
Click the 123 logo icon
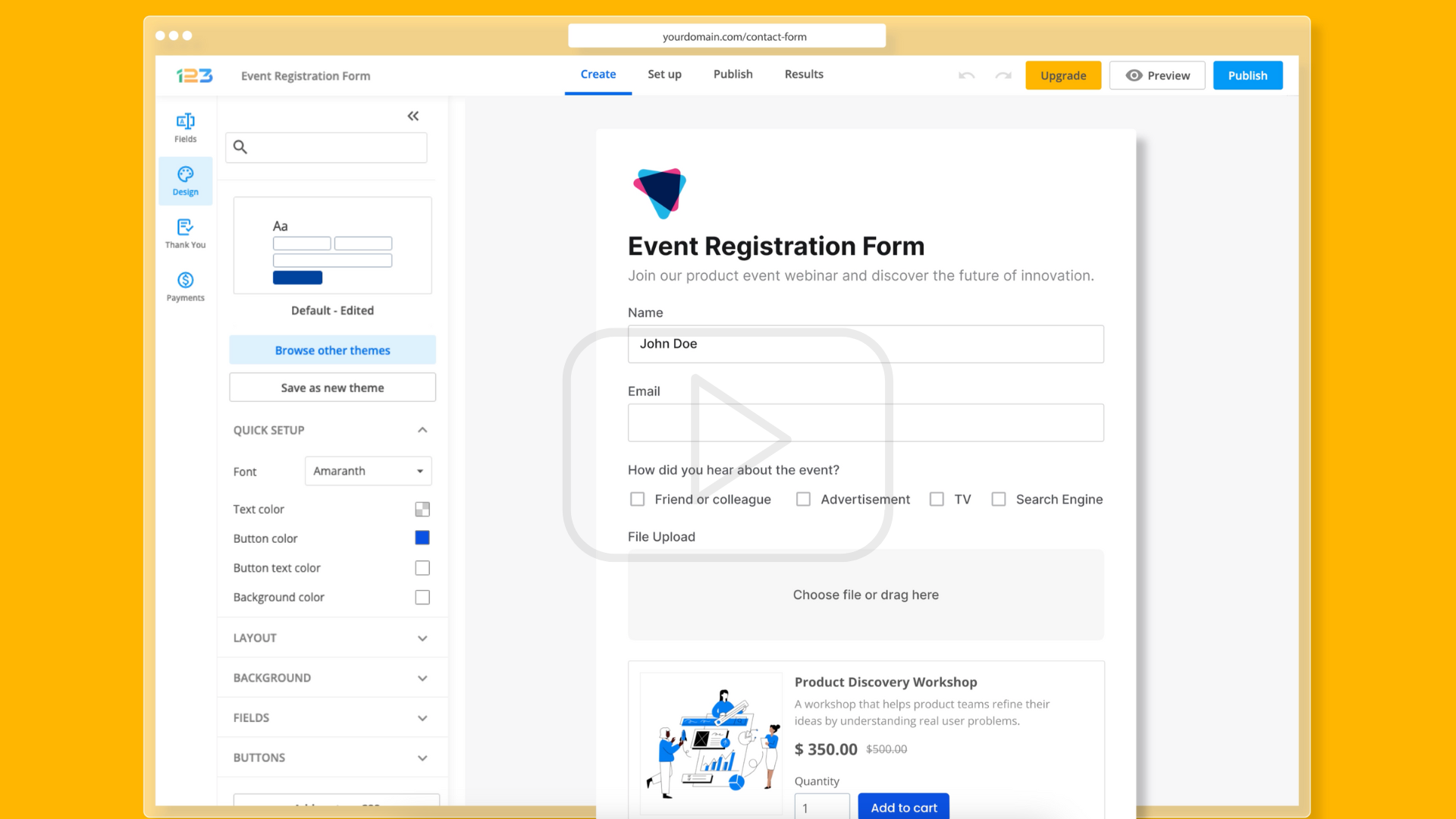click(x=194, y=75)
